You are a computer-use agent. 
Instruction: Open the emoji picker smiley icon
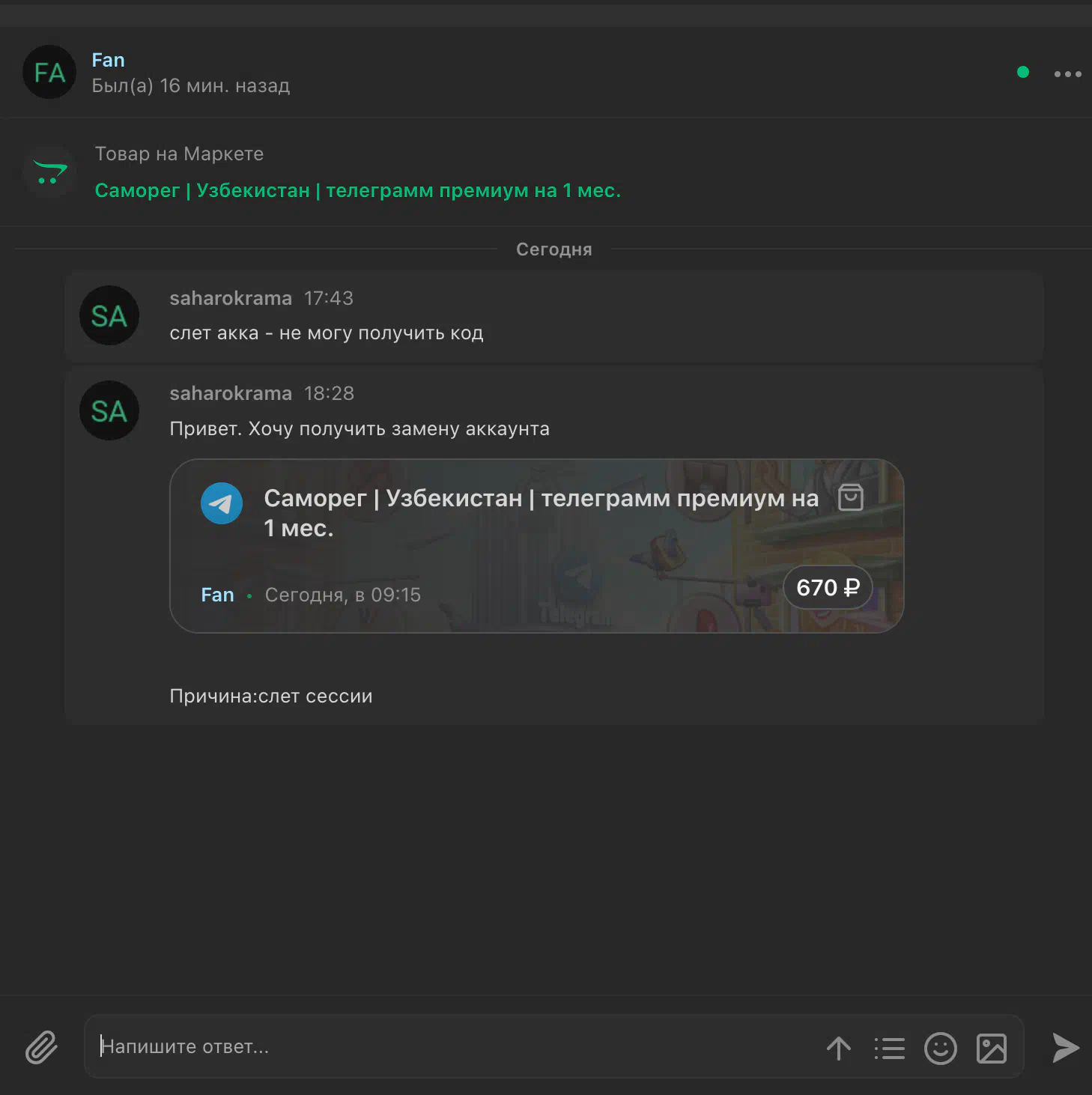(941, 1048)
